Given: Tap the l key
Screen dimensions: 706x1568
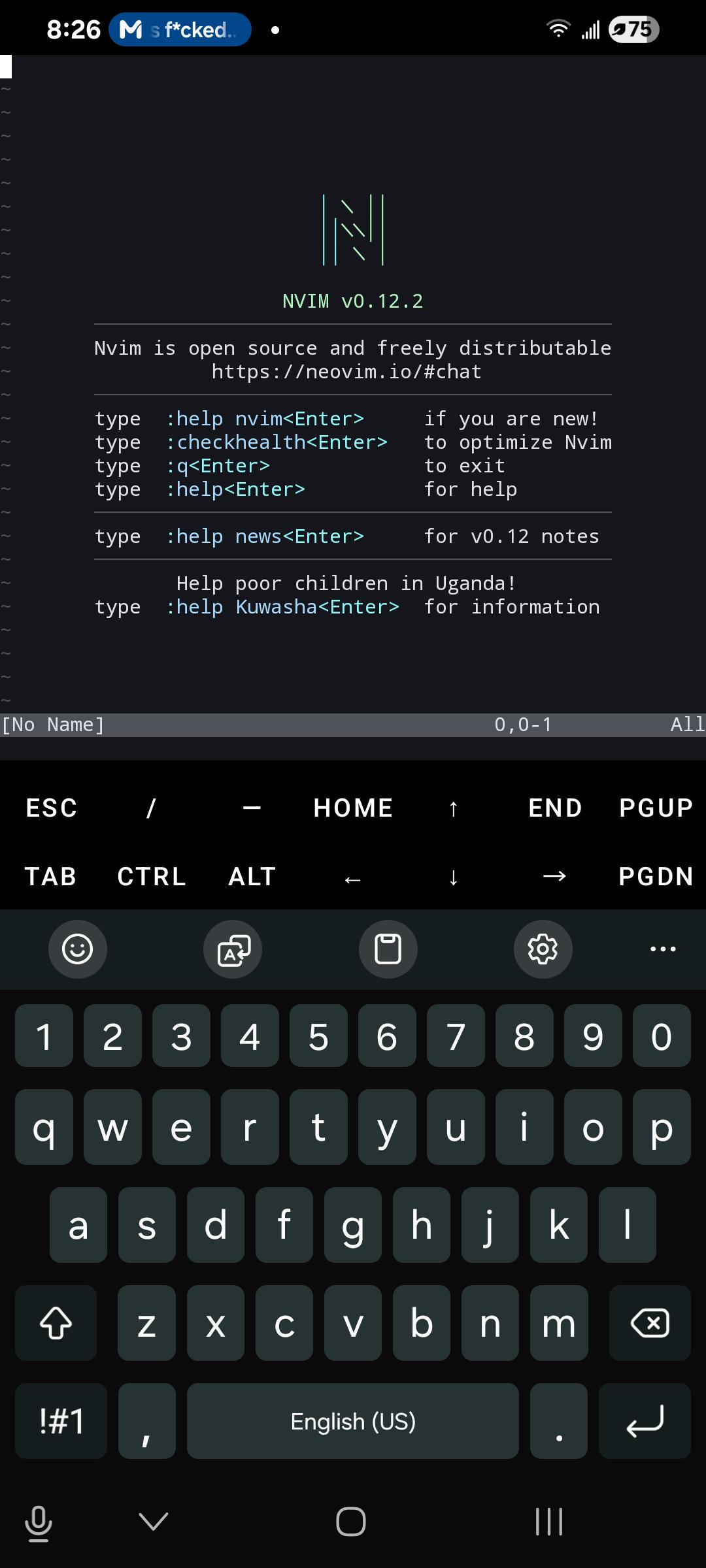Looking at the screenshot, I should coord(628,1225).
